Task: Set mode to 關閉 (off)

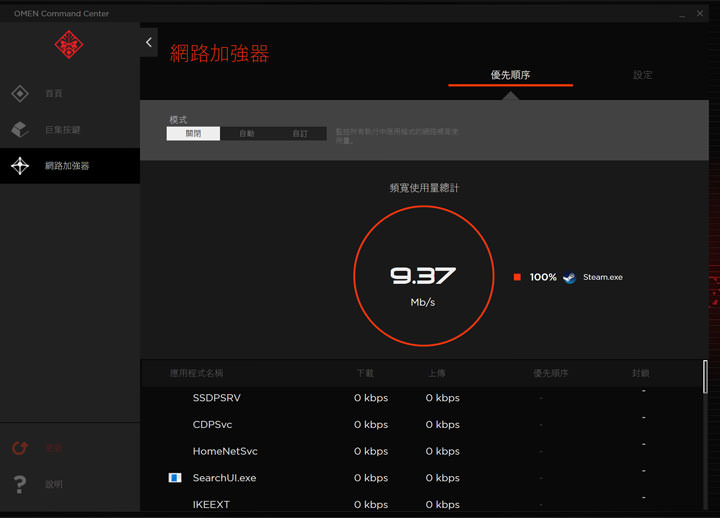Action: tap(193, 134)
